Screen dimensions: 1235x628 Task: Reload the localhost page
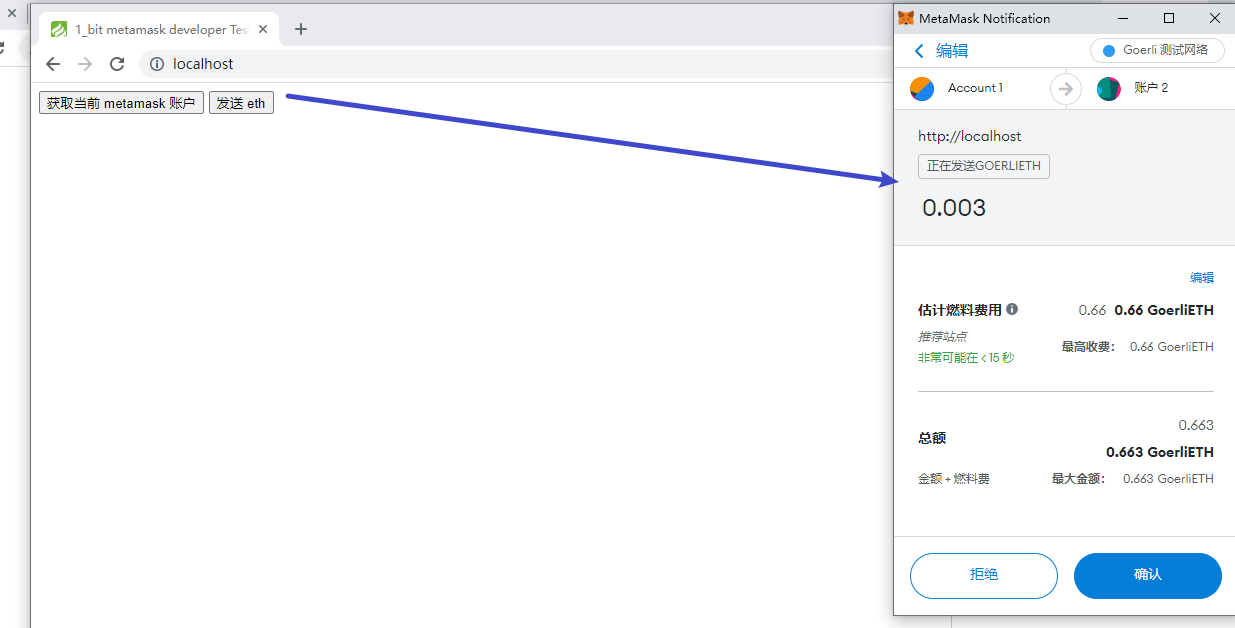click(117, 64)
